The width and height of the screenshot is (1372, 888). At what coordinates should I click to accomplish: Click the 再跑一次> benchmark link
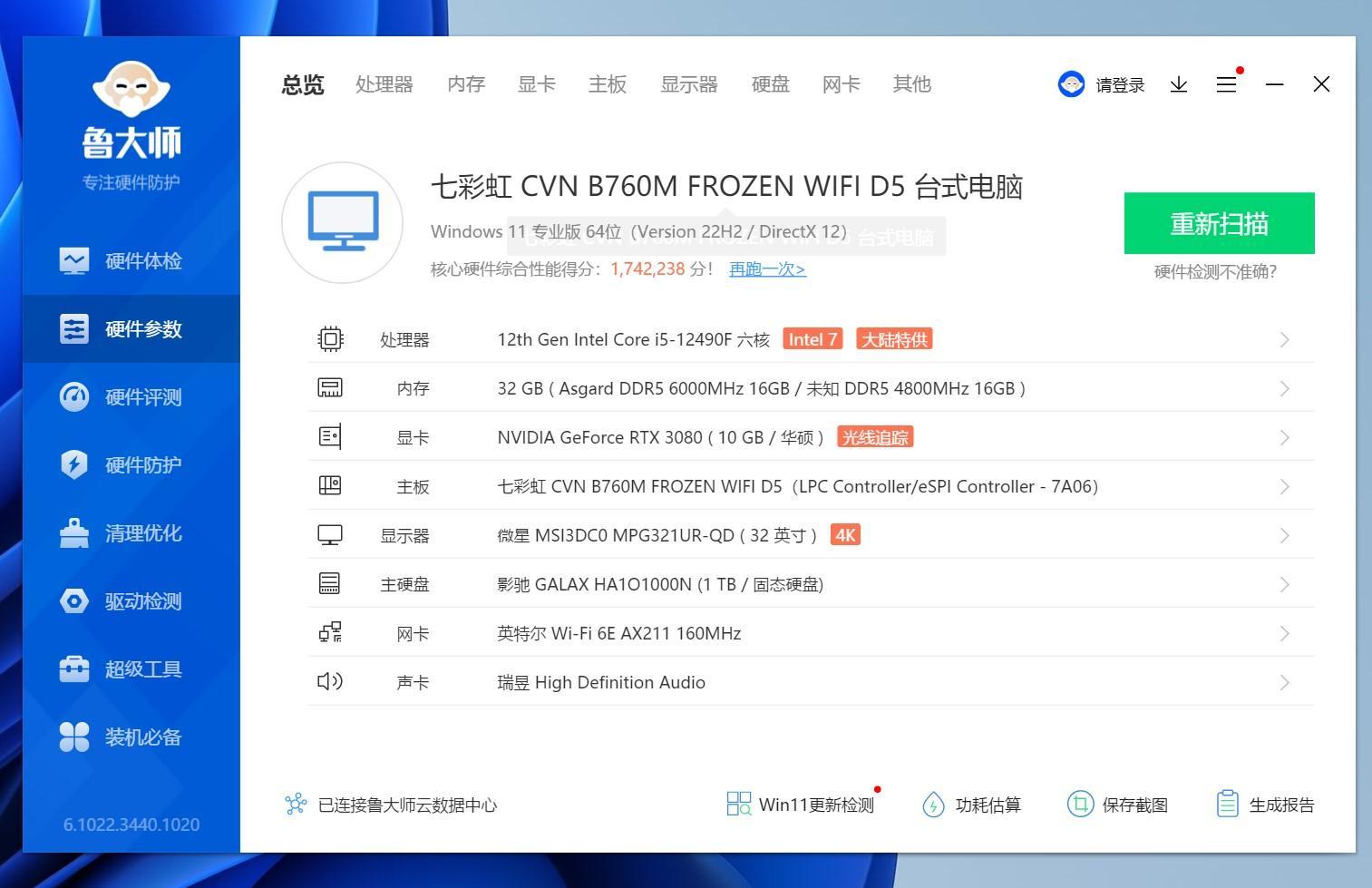tap(767, 268)
